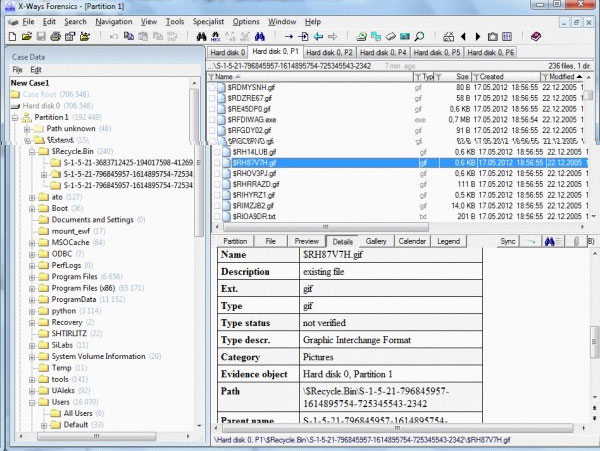Click the filter funnel in Created column
Screen dimensions: 600x451
pos(476,77)
